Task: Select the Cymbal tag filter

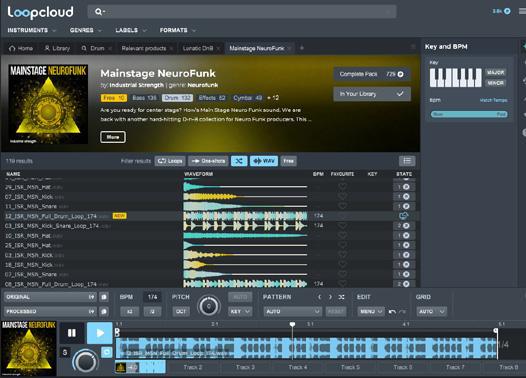Action: pyautogui.click(x=247, y=98)
